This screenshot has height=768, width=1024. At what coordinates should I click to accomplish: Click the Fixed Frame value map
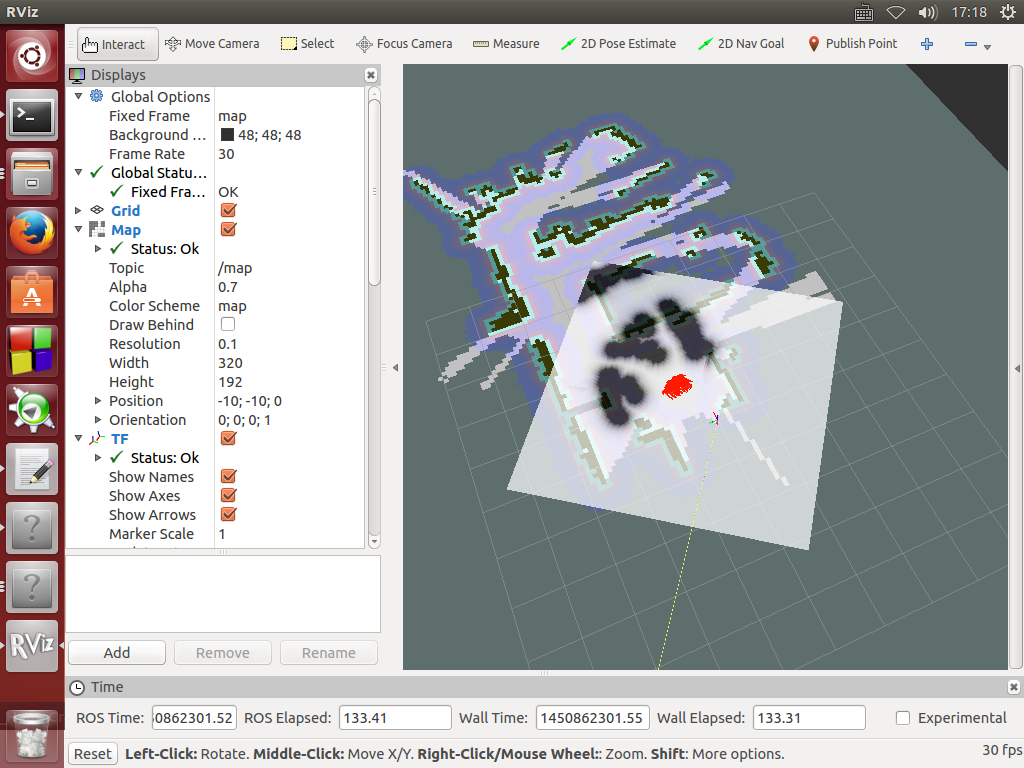click(x=232, y=116)
